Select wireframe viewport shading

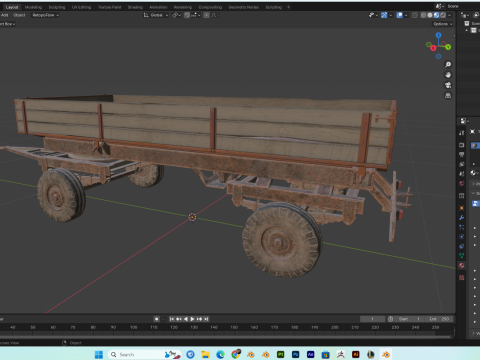423,15
